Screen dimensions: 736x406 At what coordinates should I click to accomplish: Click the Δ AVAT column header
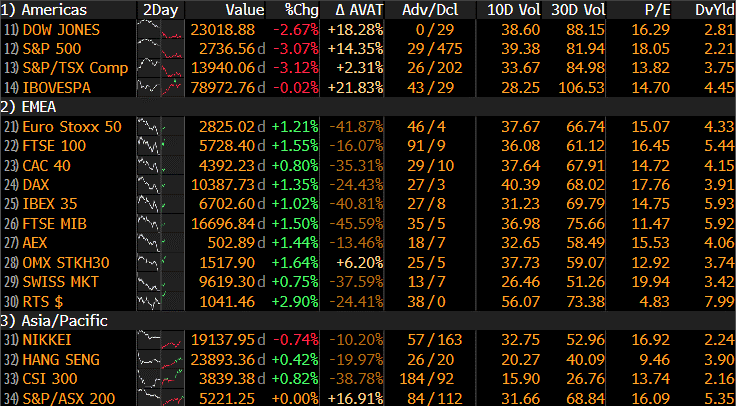click(x=360, y=10)
